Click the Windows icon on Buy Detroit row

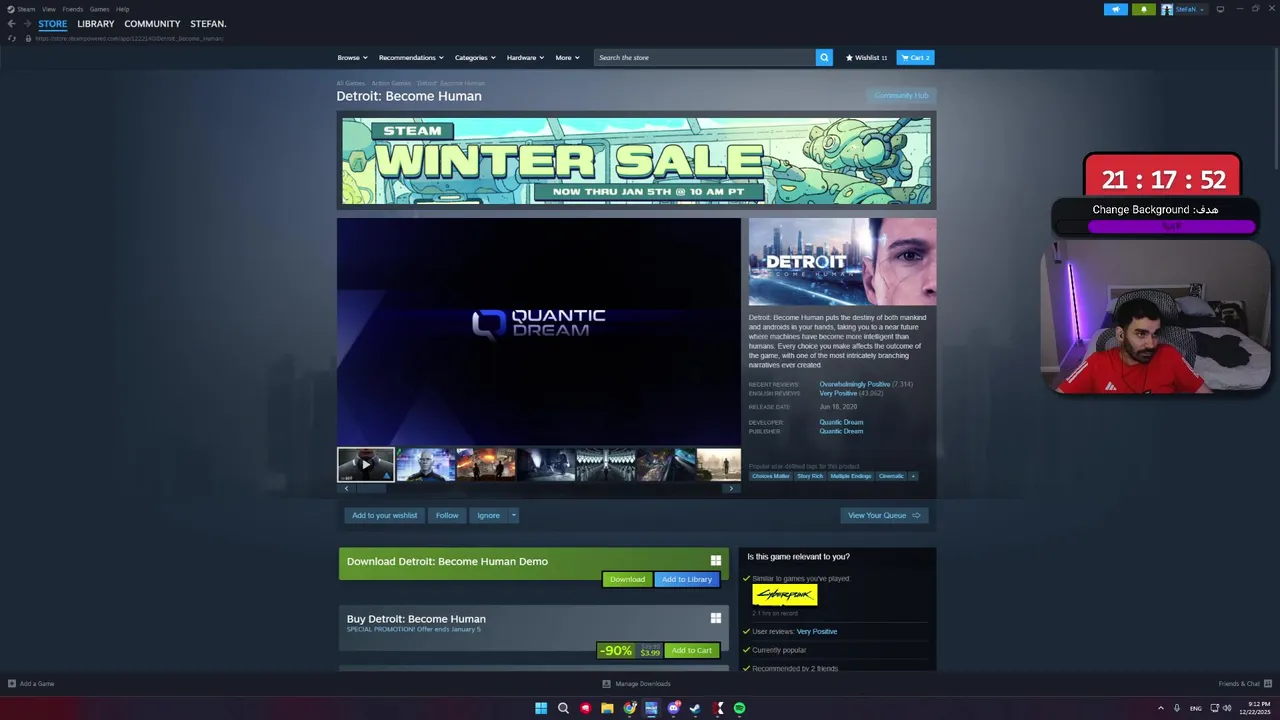coord(715,619)
